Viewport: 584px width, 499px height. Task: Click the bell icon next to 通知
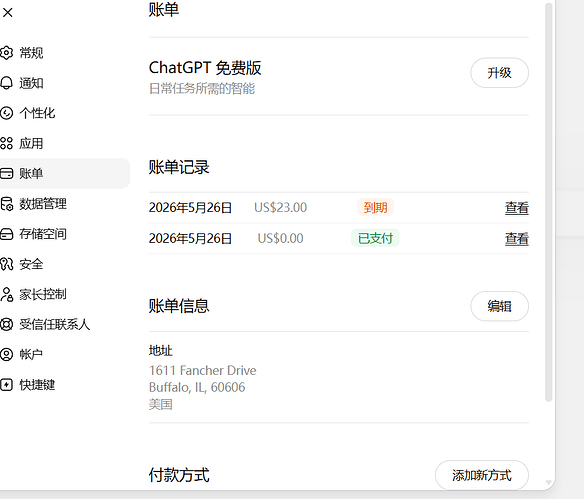click(x=6, y=83)
